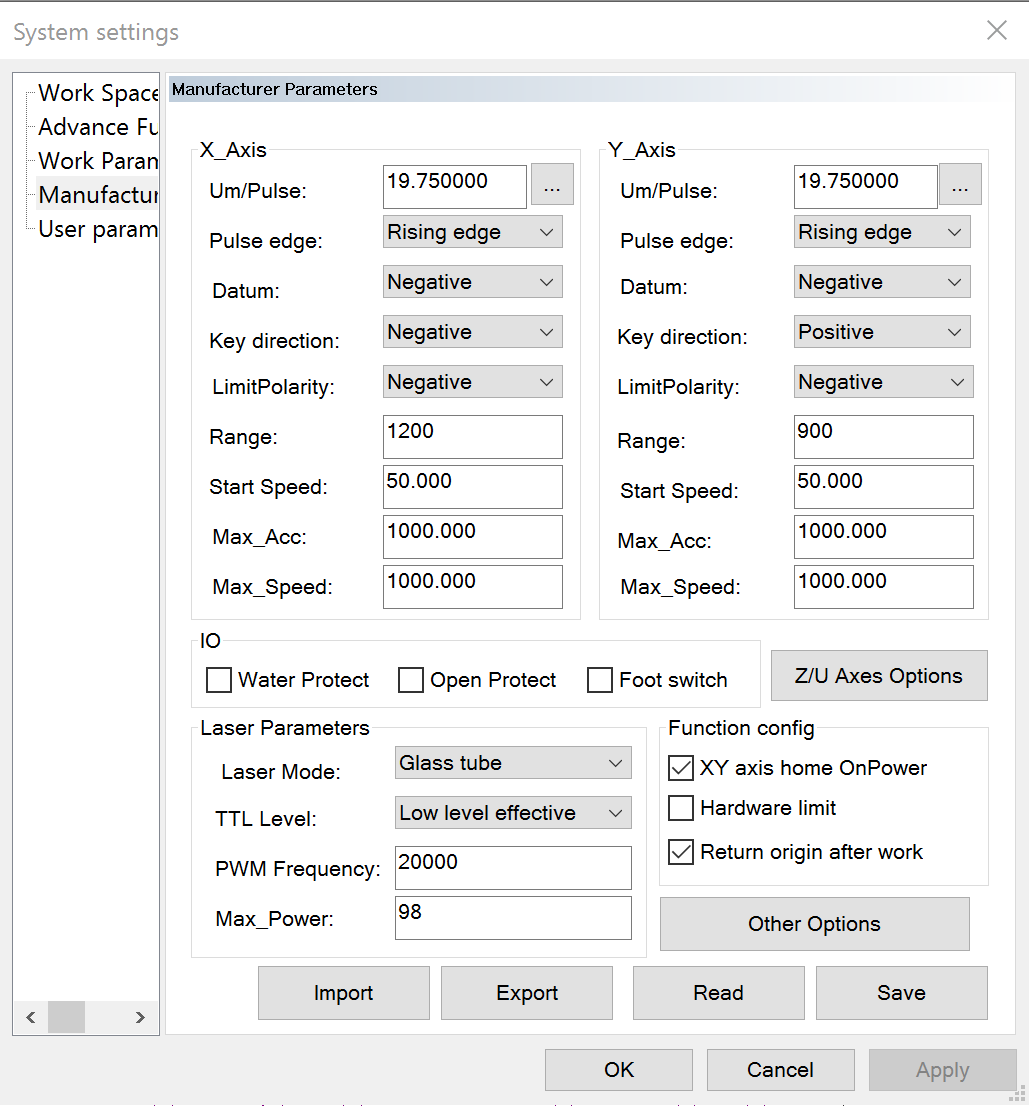Image resolution: width=1029 pixels, height=1106 pixels.
Task: Open Z/U Axes Options
Action: (x=878, y=676)
